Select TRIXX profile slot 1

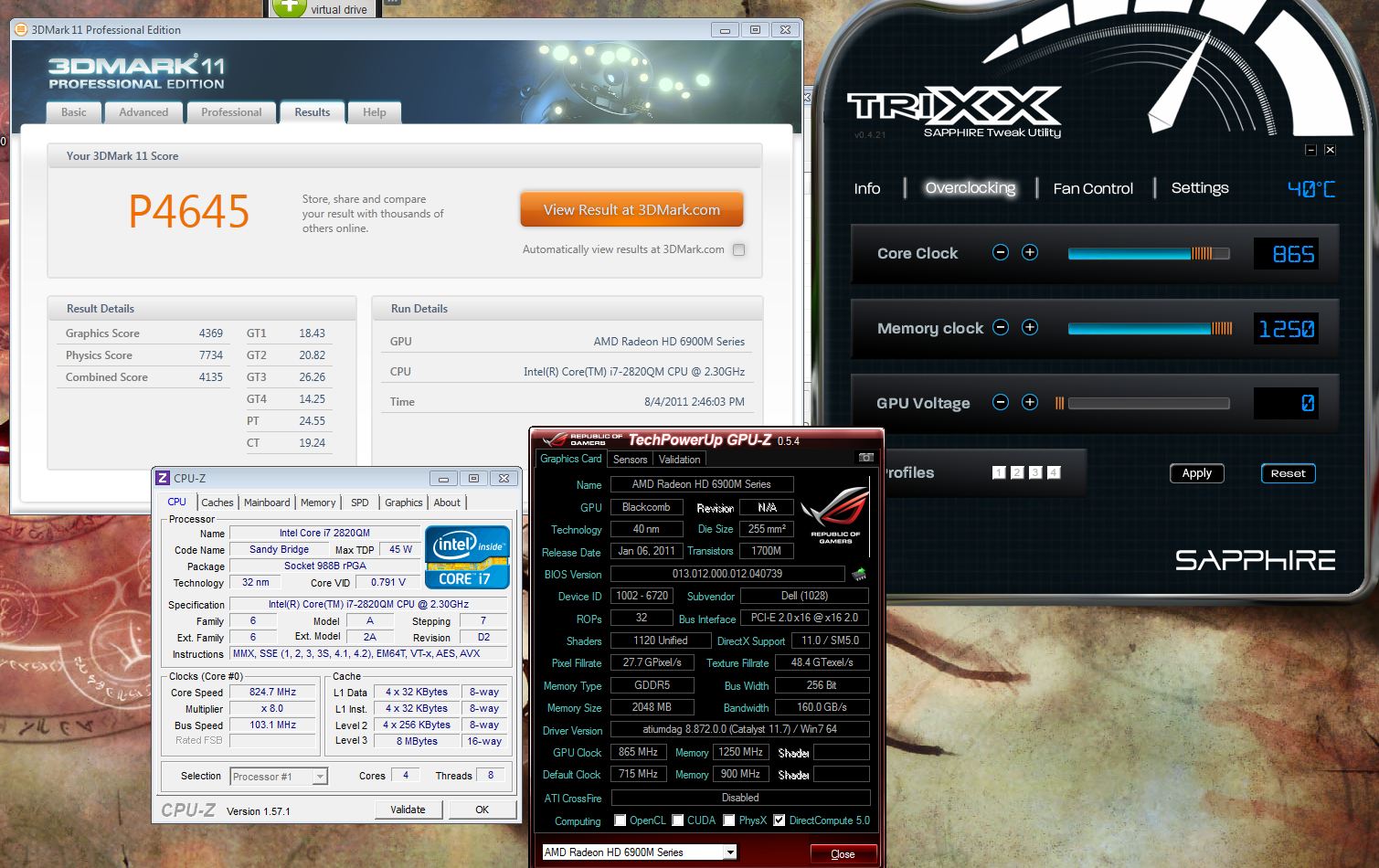point(999,472)
